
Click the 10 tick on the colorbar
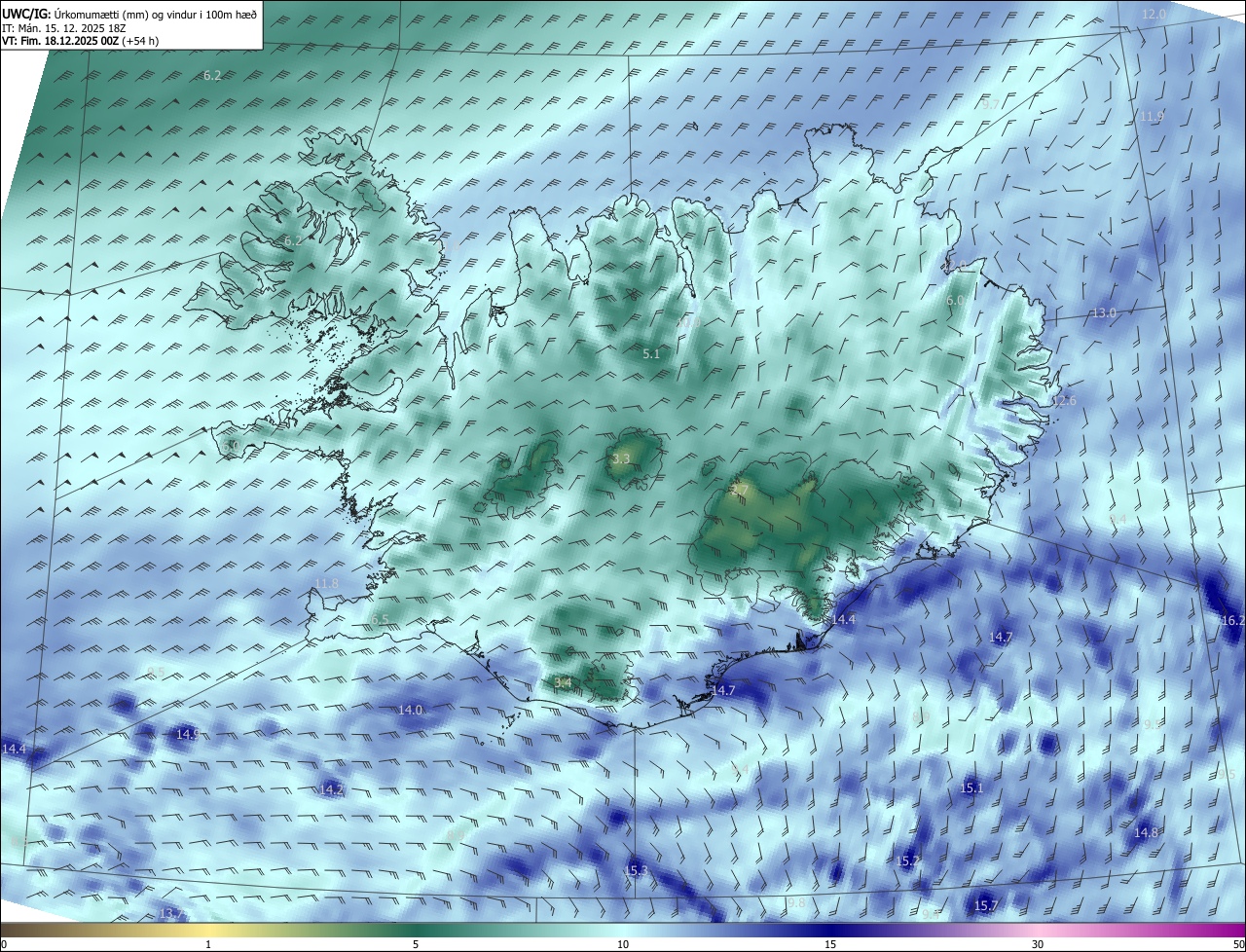[623, 944]
